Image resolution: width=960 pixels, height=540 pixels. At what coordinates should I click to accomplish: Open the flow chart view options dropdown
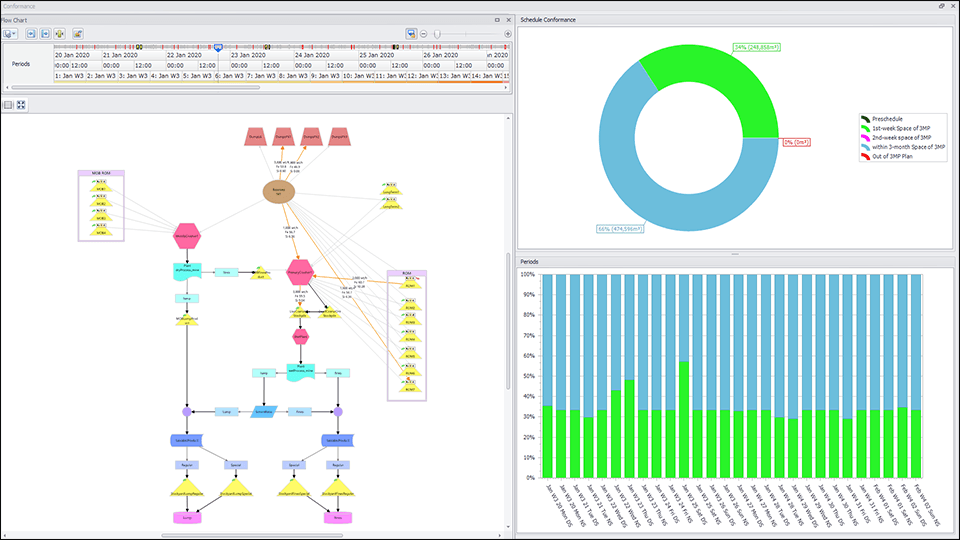tap(9, 34)
